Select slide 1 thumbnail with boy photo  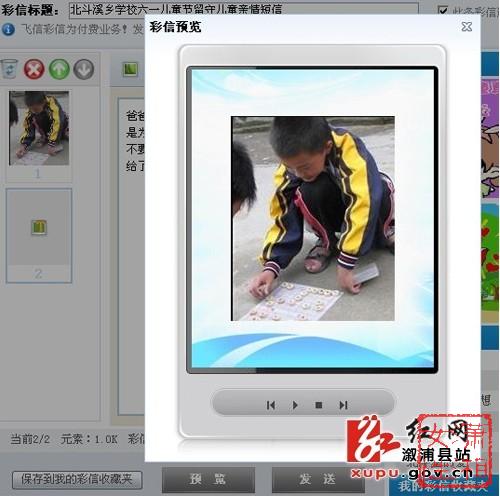[x=39, y=128]
